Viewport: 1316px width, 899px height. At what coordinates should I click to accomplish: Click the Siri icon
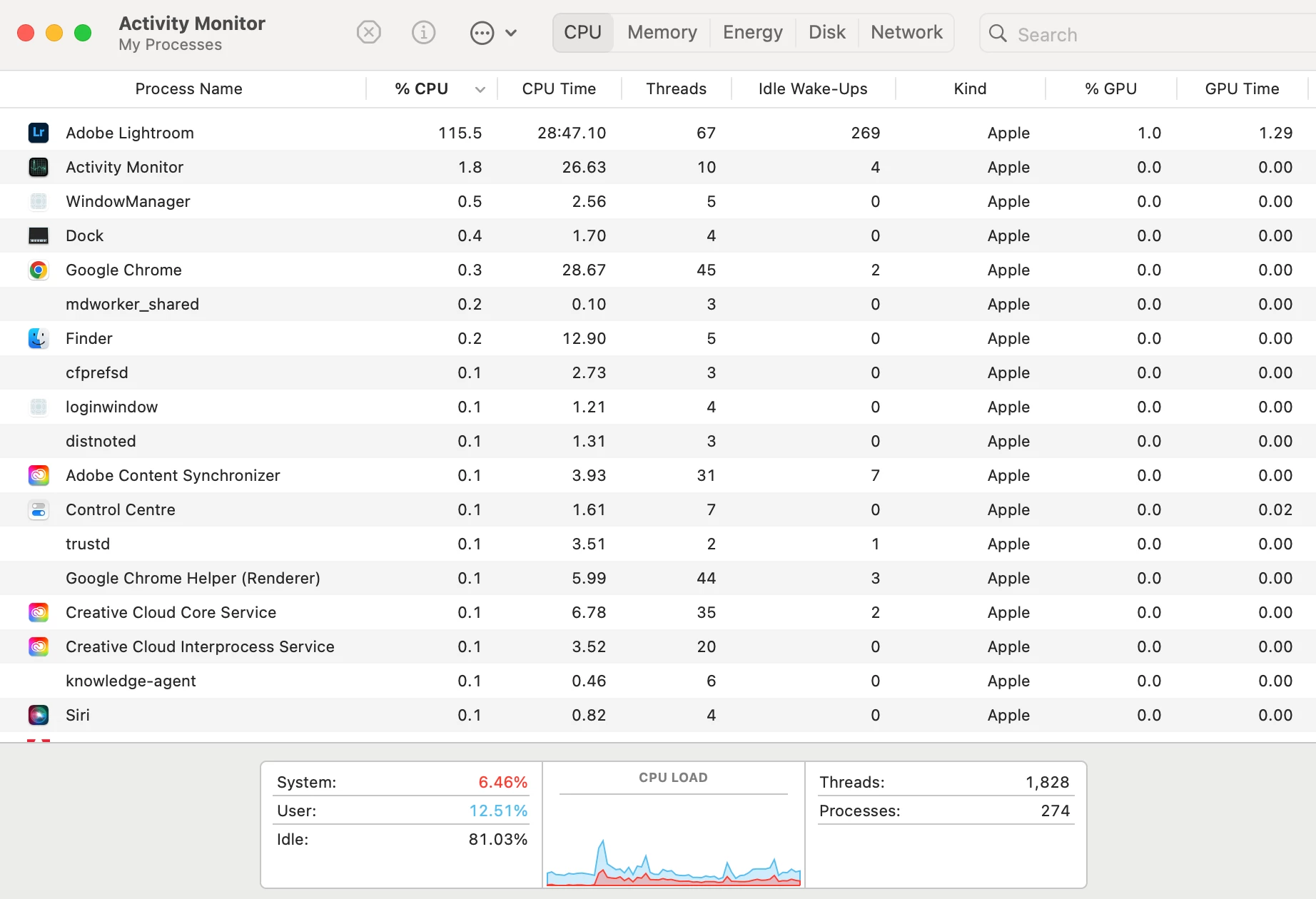(x=39, y=715)
